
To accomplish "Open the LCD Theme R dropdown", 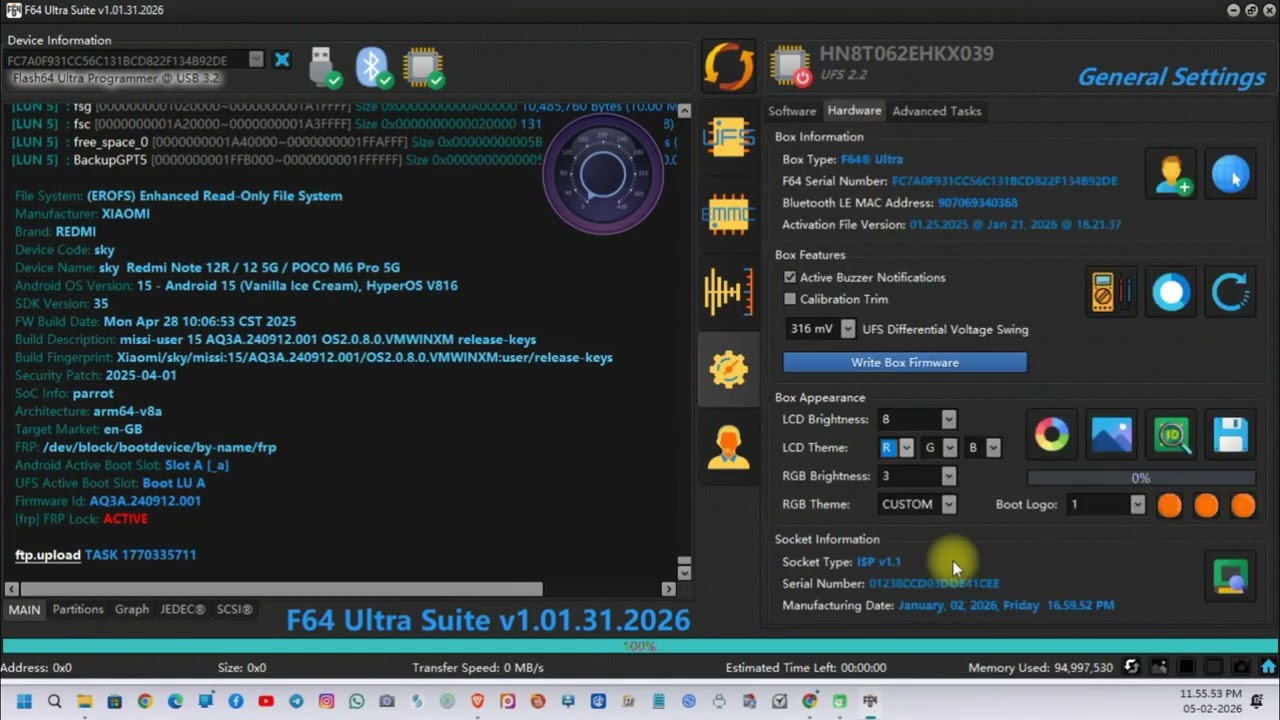I will click(906, 448).
